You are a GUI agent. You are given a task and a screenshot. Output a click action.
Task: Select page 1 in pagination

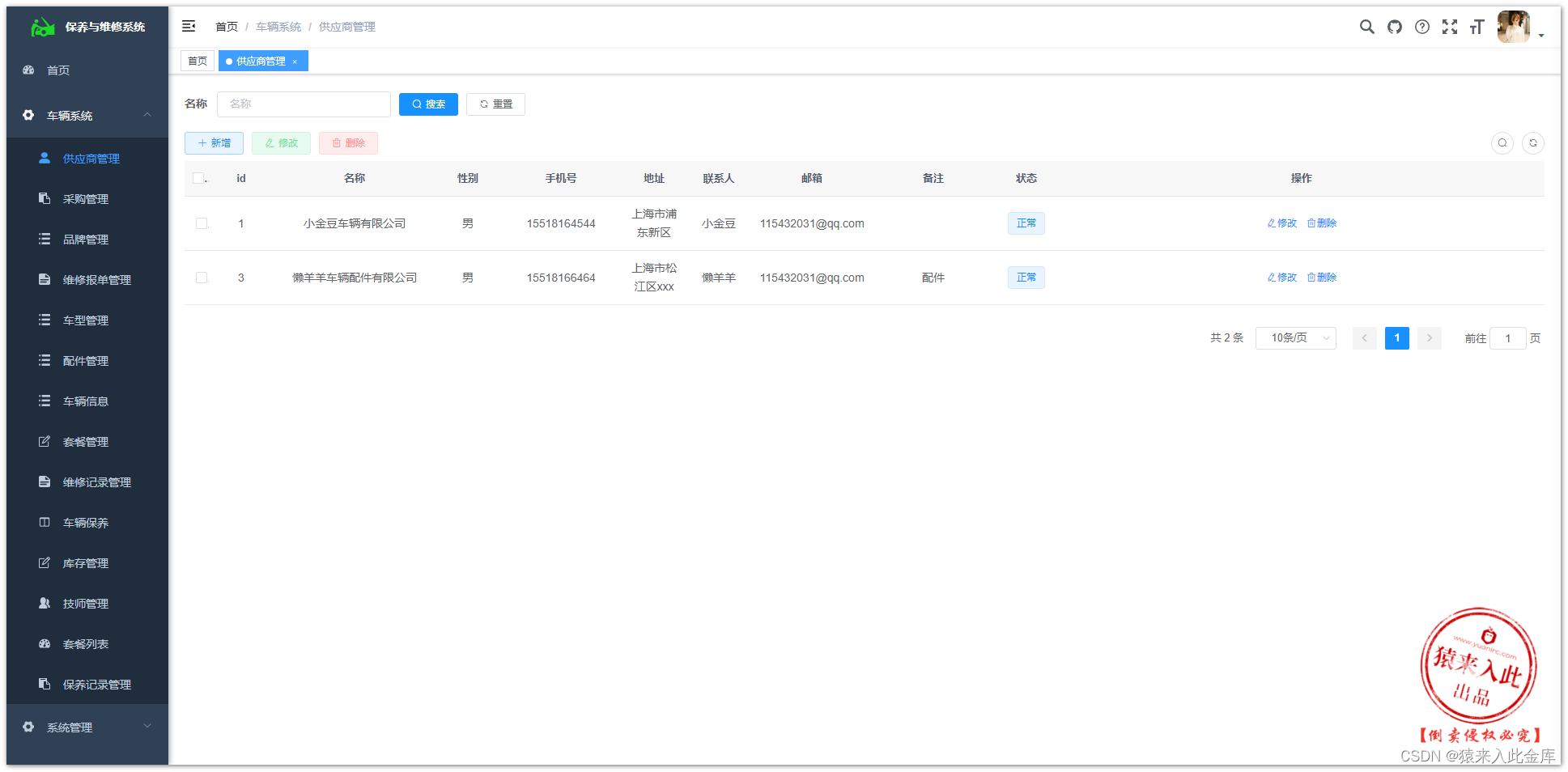click(x=1397, y=338)
